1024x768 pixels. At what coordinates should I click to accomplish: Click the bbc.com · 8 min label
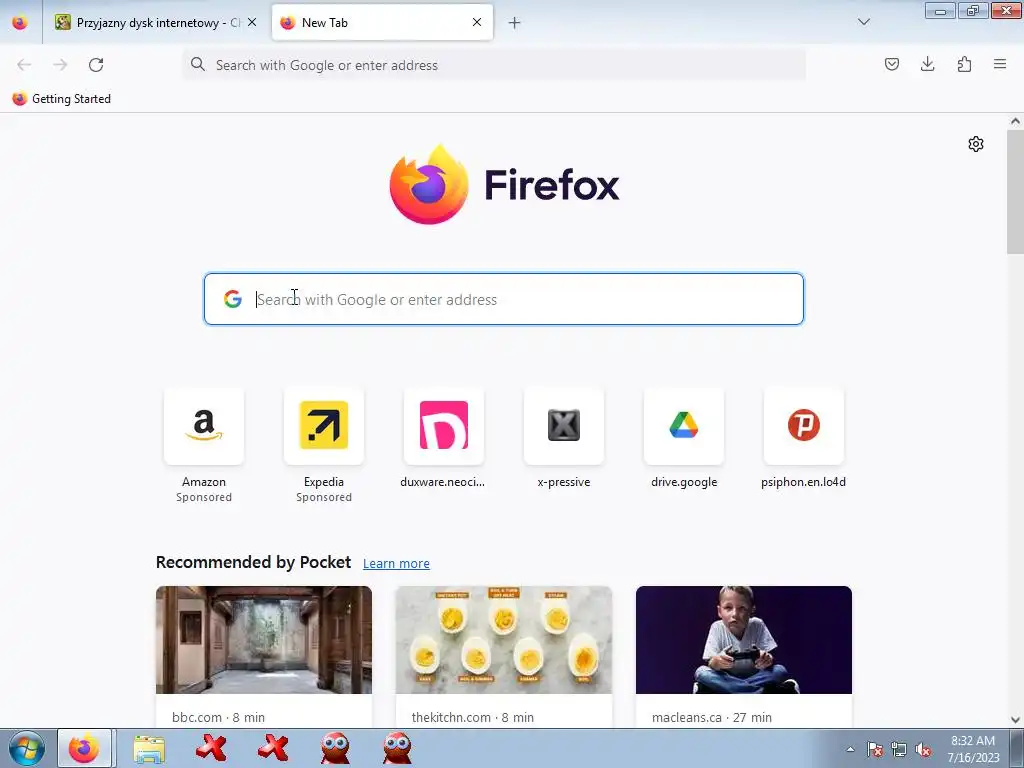point(218,717)
